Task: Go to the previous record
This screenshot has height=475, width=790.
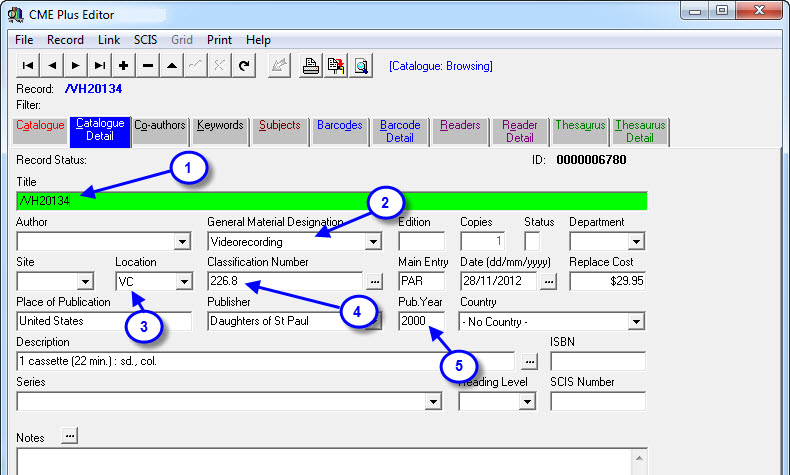Action: click(x=52, y=66)
